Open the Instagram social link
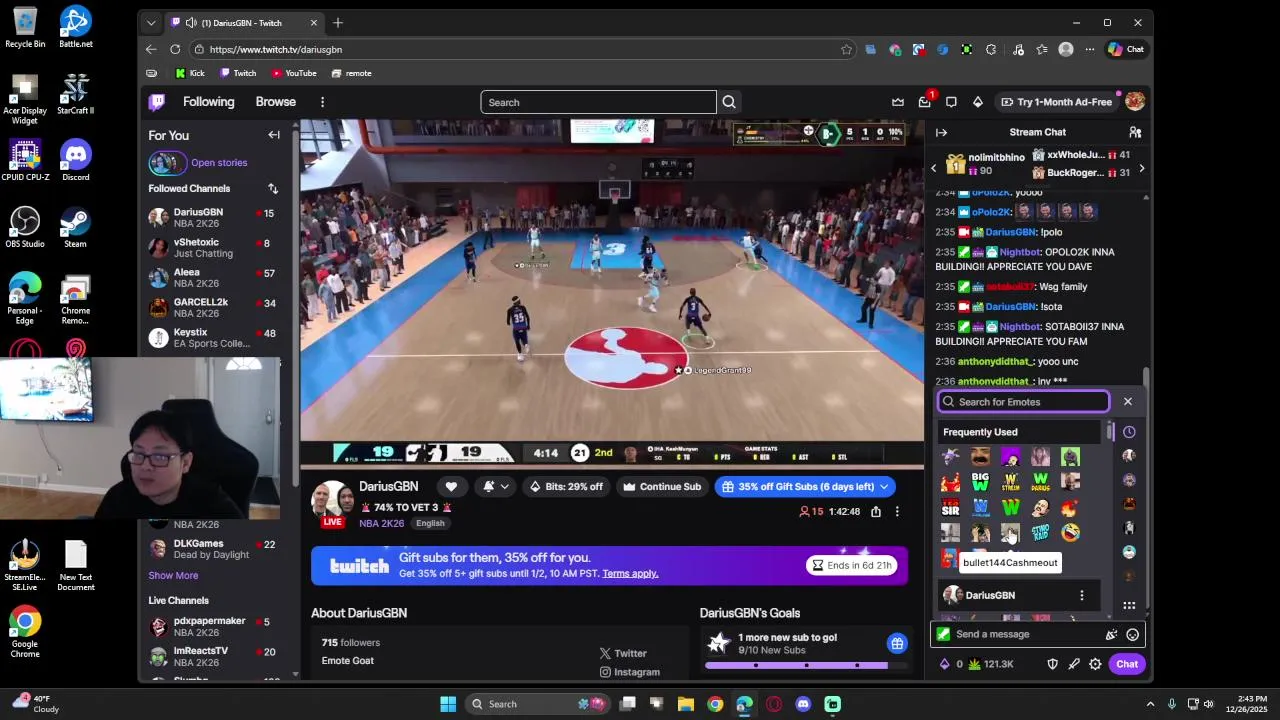The image size is (1280, 720). 629,673
